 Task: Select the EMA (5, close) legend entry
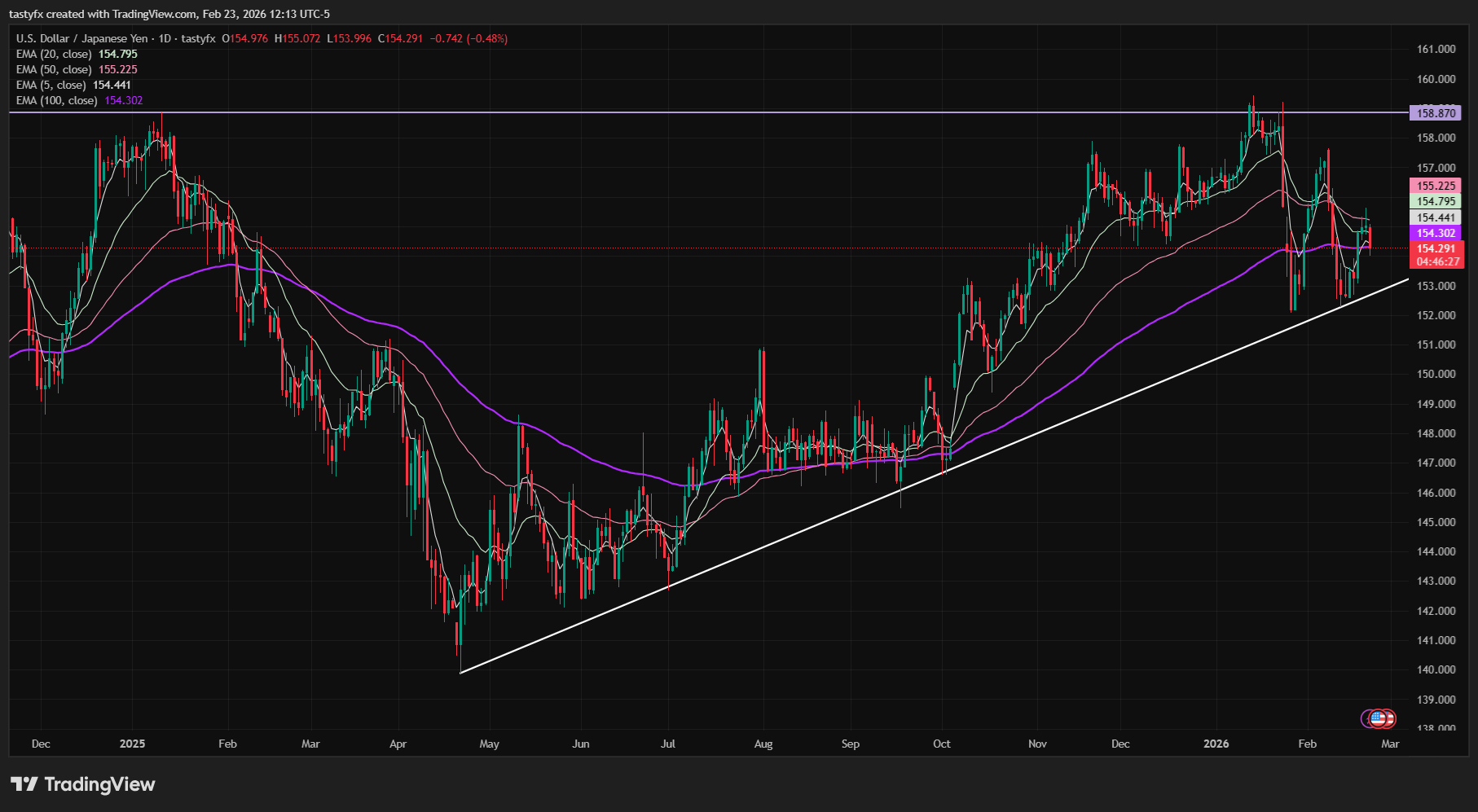(51, 85)
